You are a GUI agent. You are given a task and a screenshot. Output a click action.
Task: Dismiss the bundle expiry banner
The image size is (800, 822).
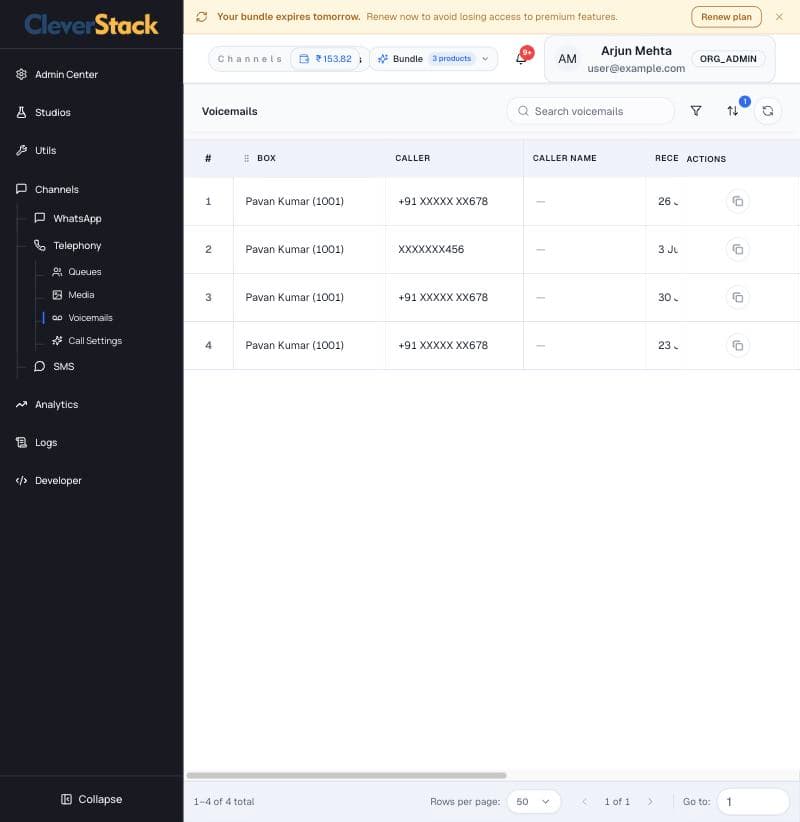pyautogui.click(x=779, y=17)
